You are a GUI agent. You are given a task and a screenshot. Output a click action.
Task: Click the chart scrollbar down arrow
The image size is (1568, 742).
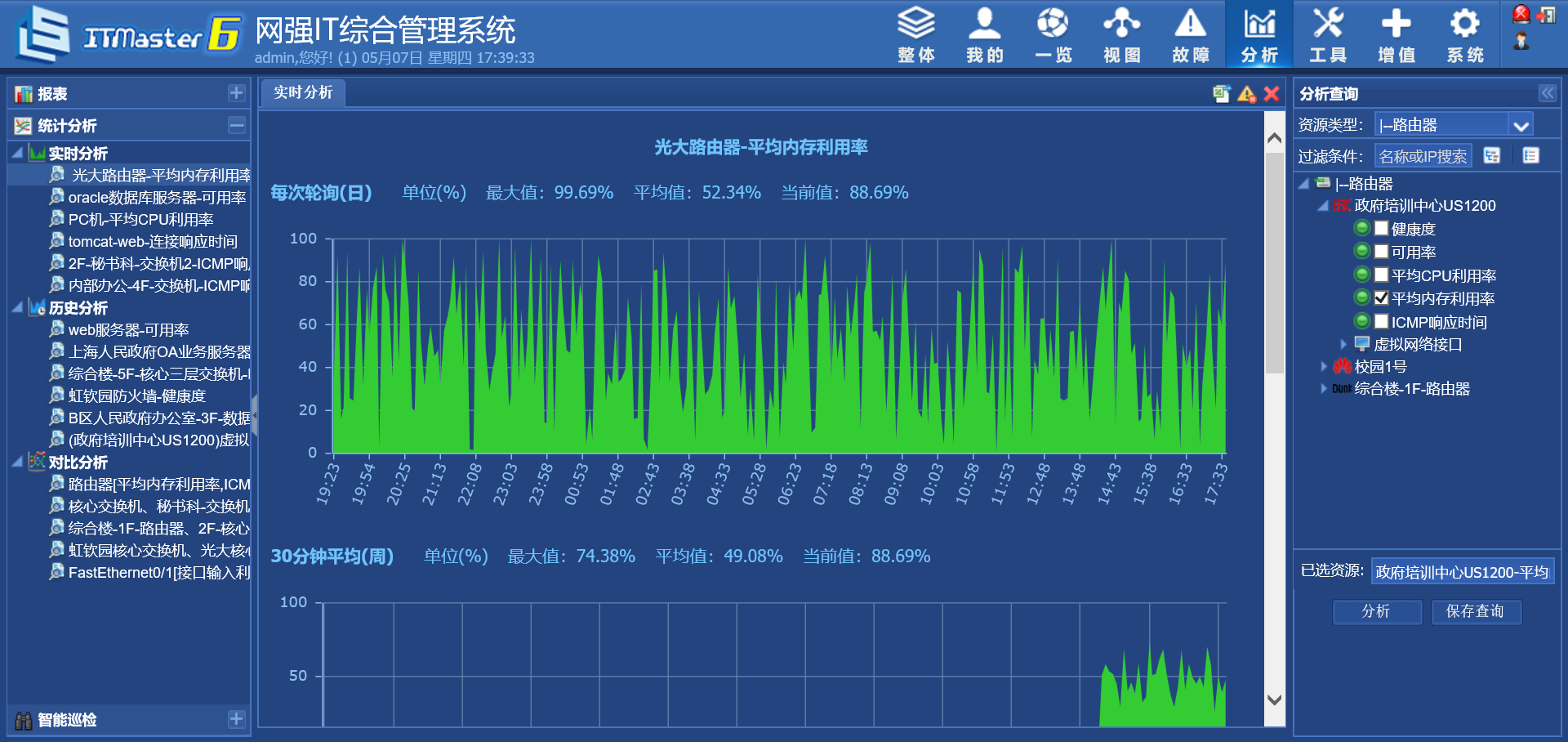coord(1274,700)
